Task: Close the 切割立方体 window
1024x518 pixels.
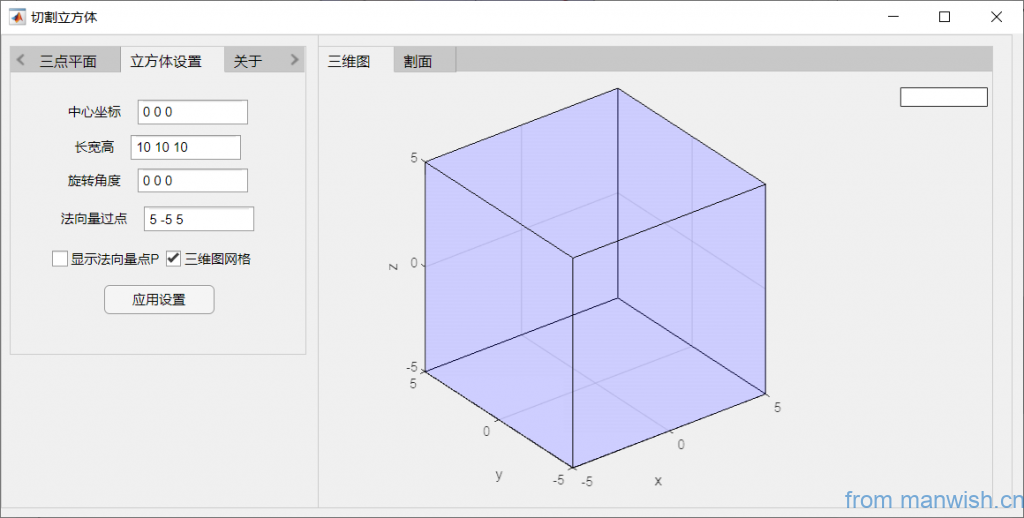Action: pos(996,17)
